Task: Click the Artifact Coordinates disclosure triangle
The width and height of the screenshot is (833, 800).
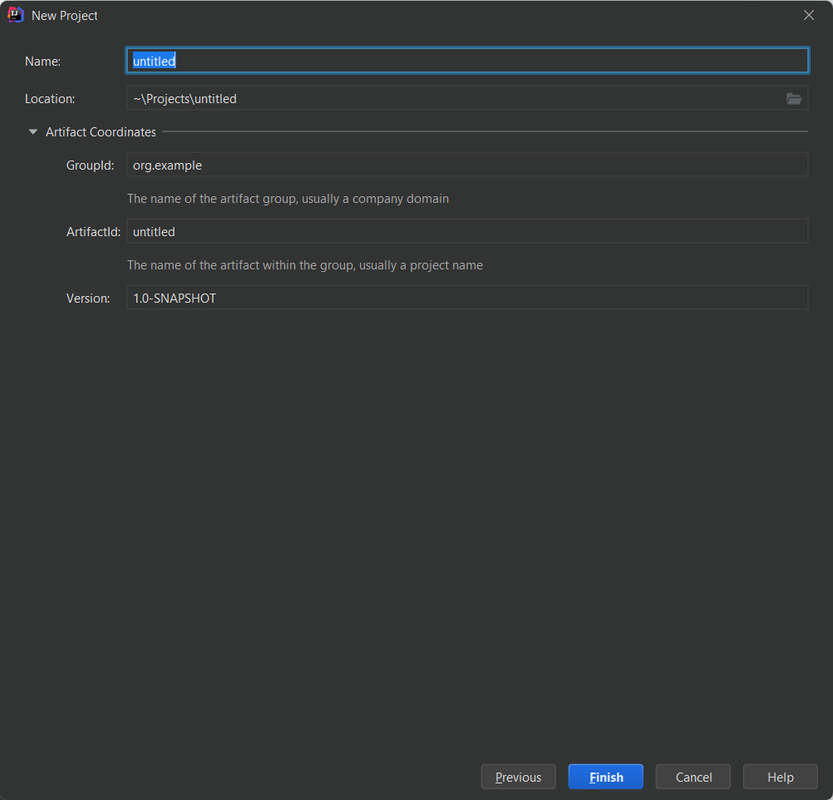Action: (33, 131)
